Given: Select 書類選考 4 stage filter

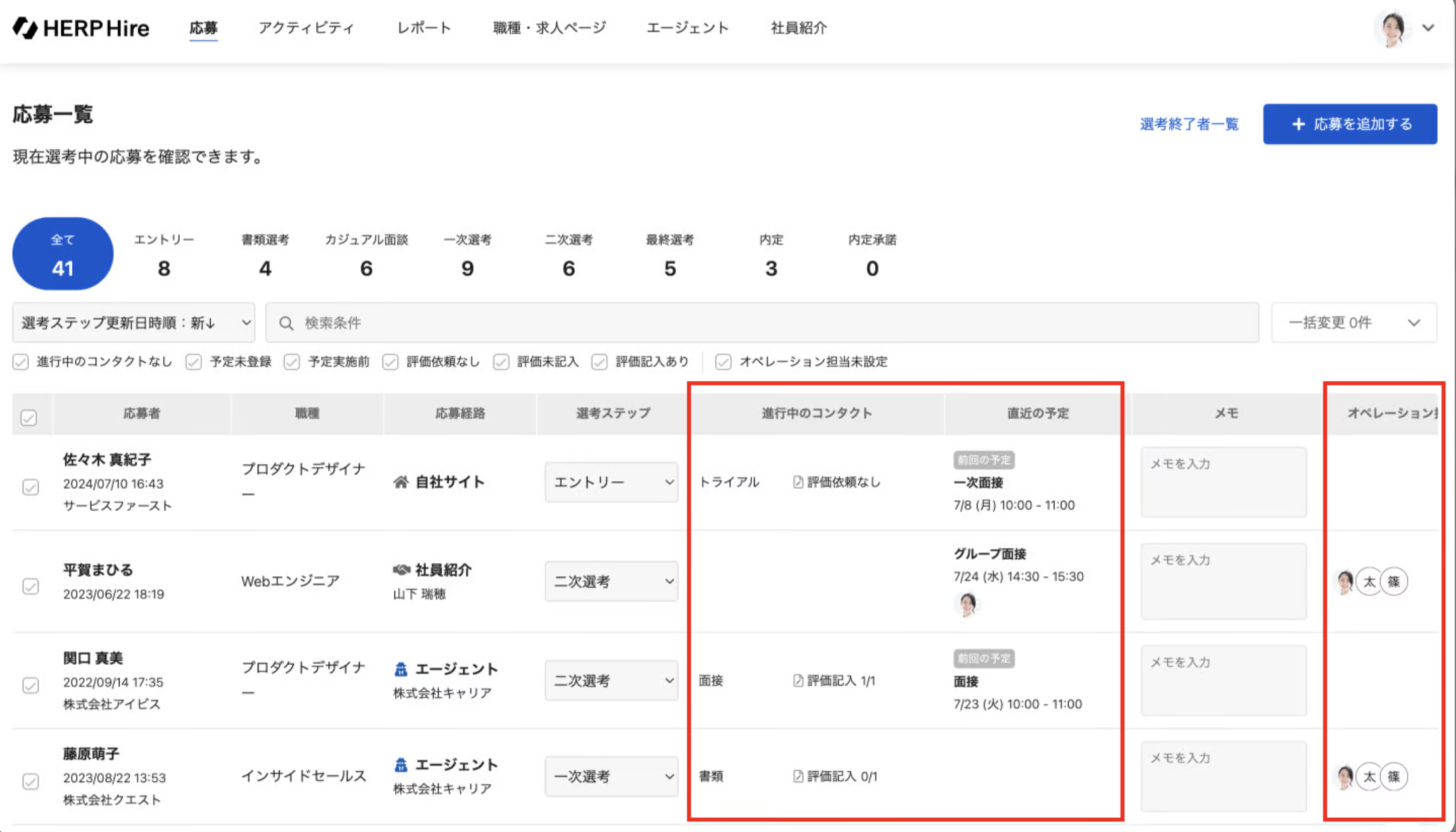Looking at the screenshot, I should [265, 255].
